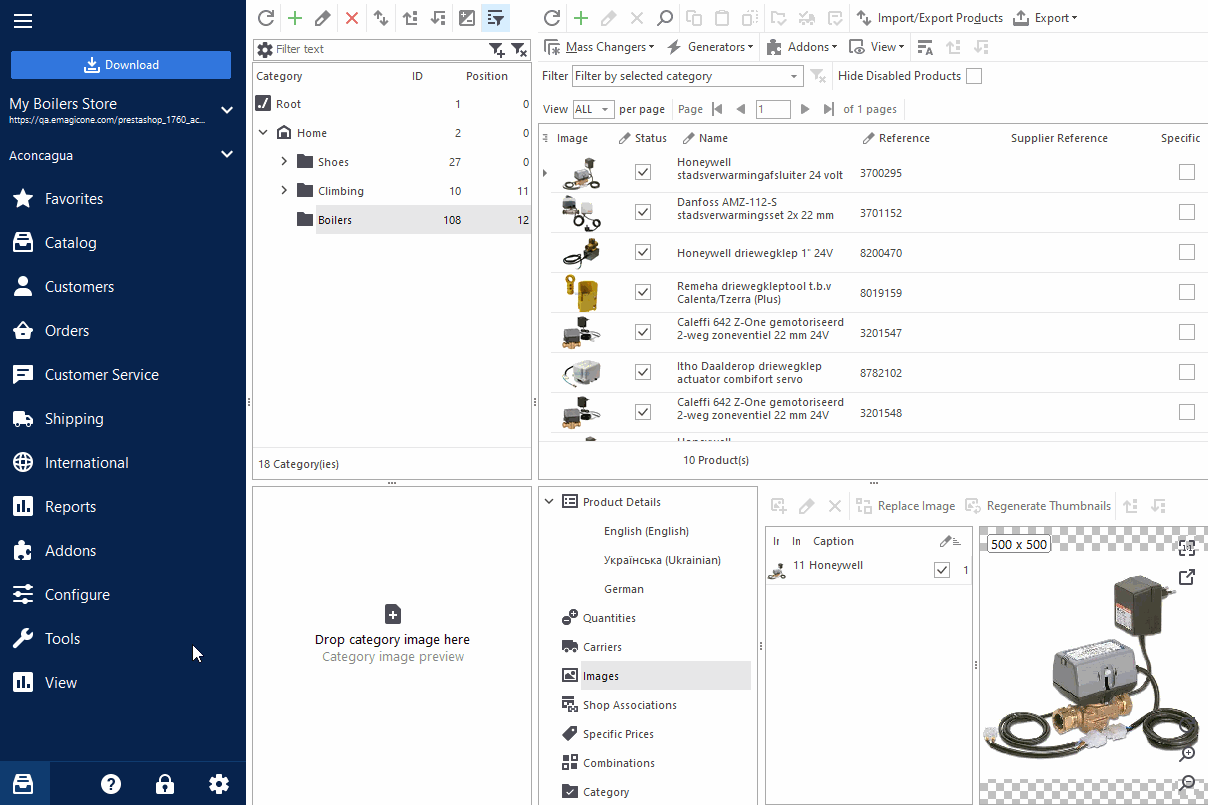Open the My Boilers Store dropdown
Screen dimensions: 1208x805
click(227, 110)
